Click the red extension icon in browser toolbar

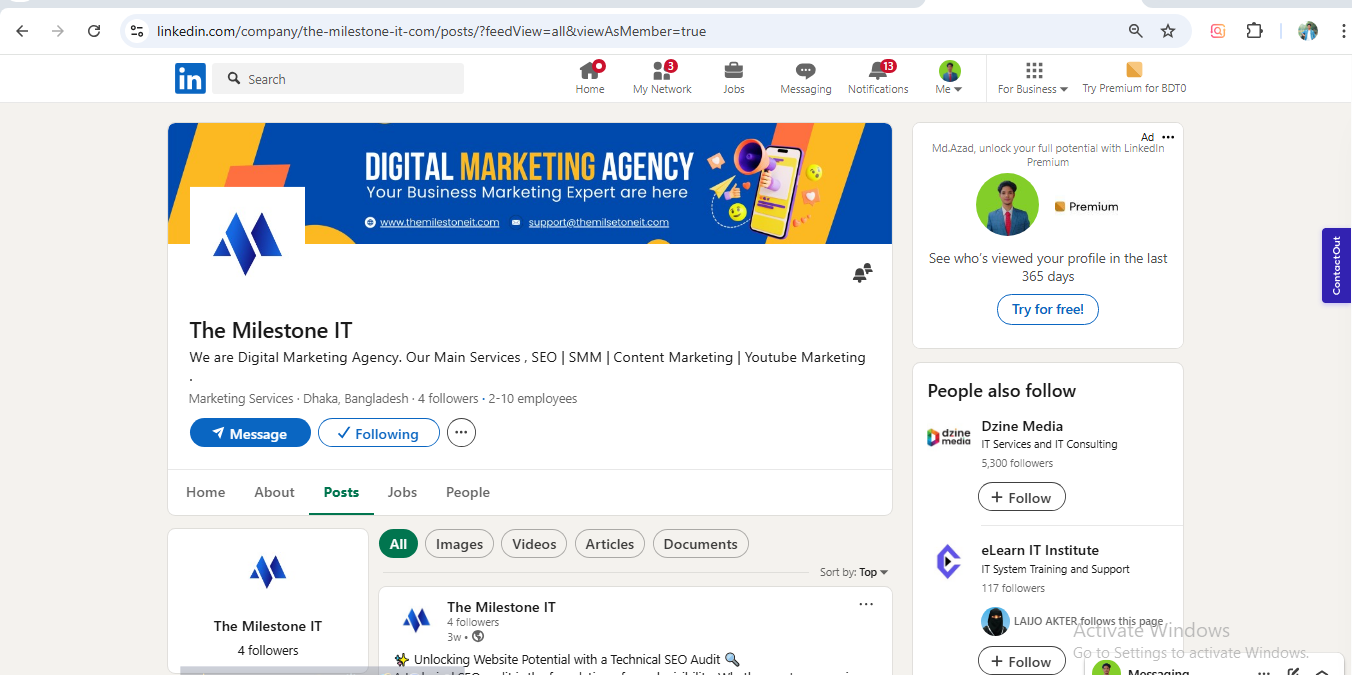[1217, 31]
